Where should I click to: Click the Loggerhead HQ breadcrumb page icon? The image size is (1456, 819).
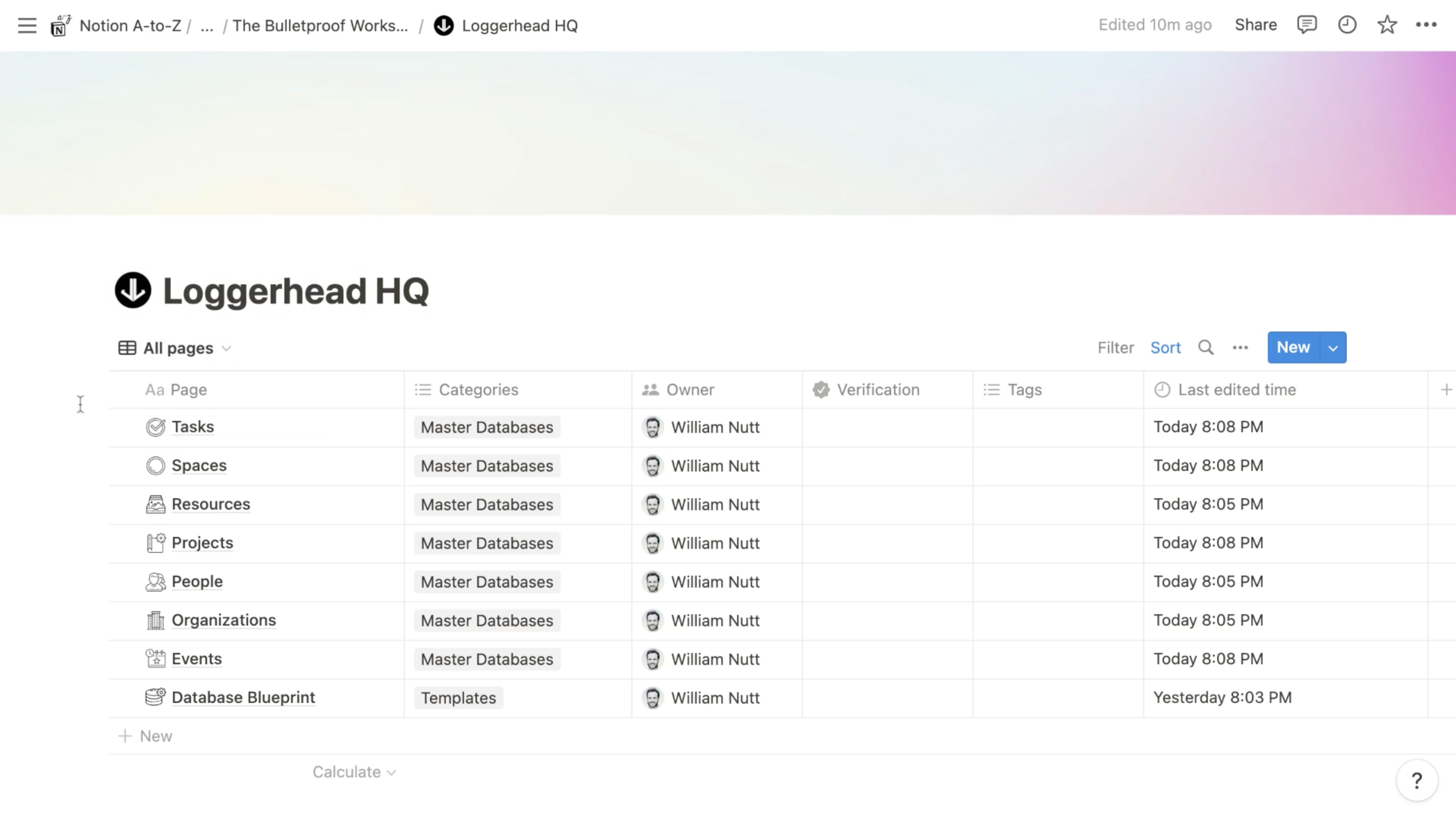[x=444, y=25]
